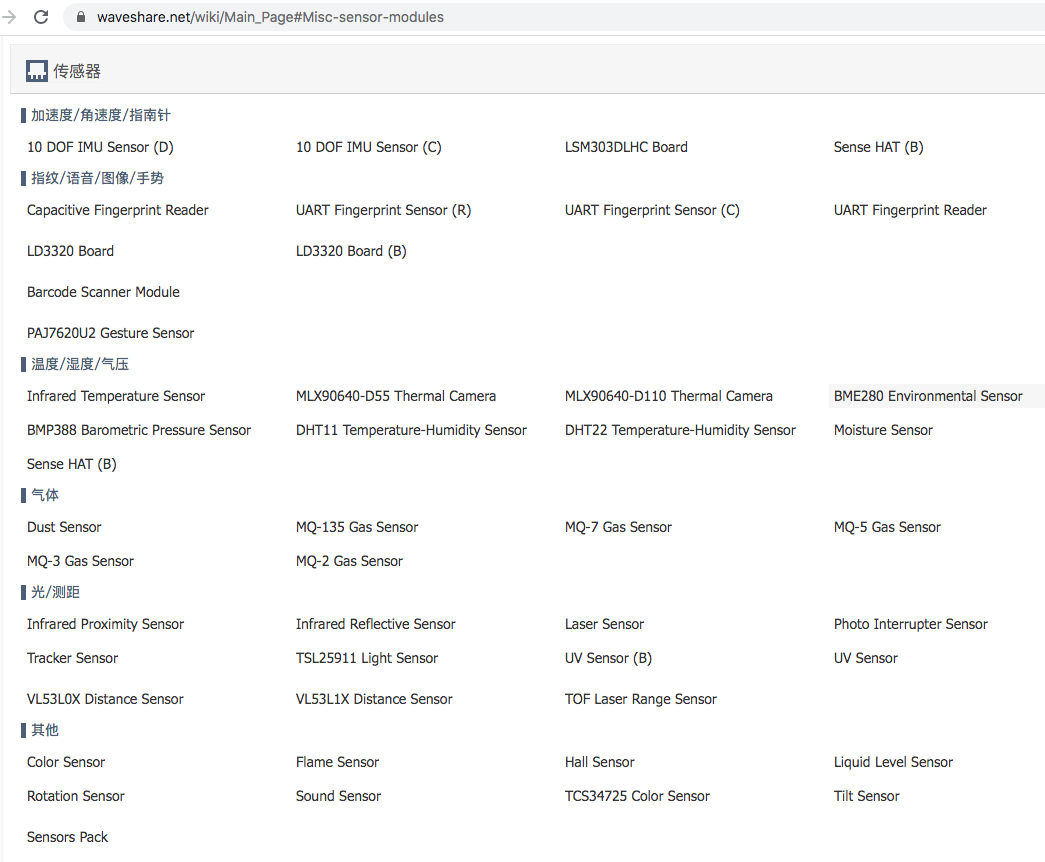Open Sense HAT (B) under accelerometer section
This screenshot has width=1045, height=862.
coord(878,147)
